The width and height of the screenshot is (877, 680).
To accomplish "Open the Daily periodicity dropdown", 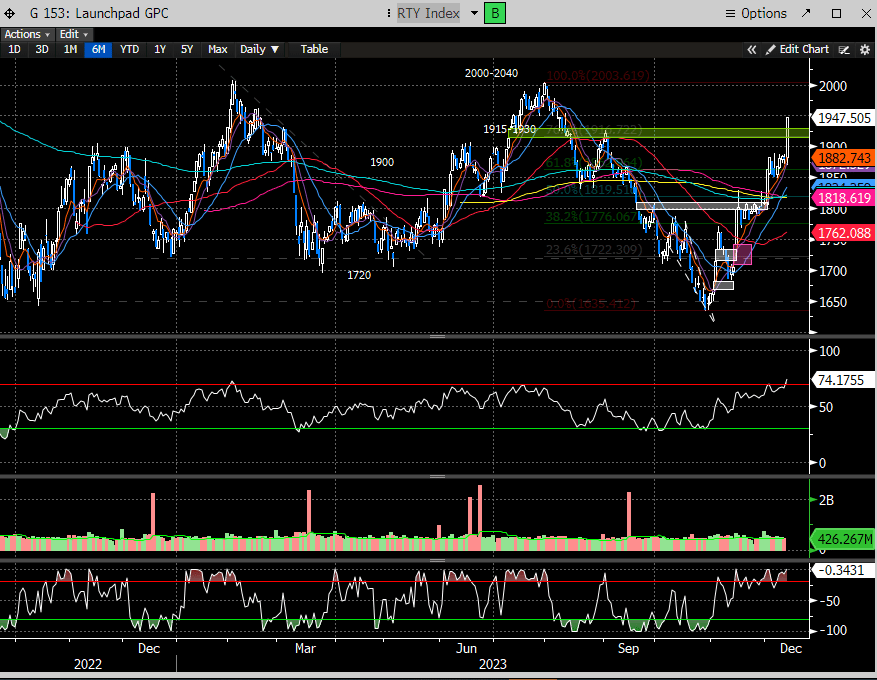I will (x=259, y=49).
